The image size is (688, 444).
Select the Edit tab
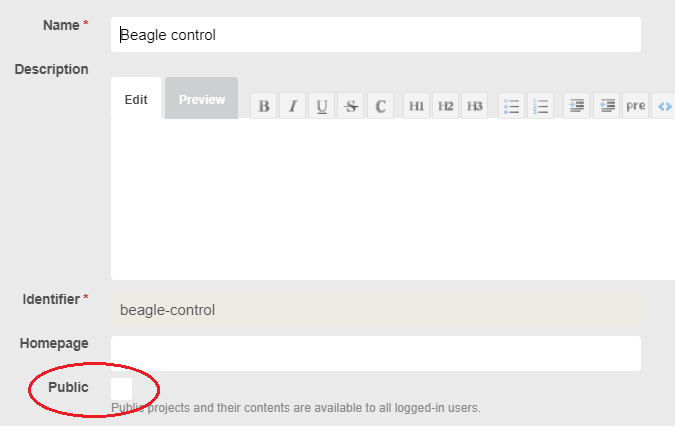pyautogui.click(x=136, y=98)
